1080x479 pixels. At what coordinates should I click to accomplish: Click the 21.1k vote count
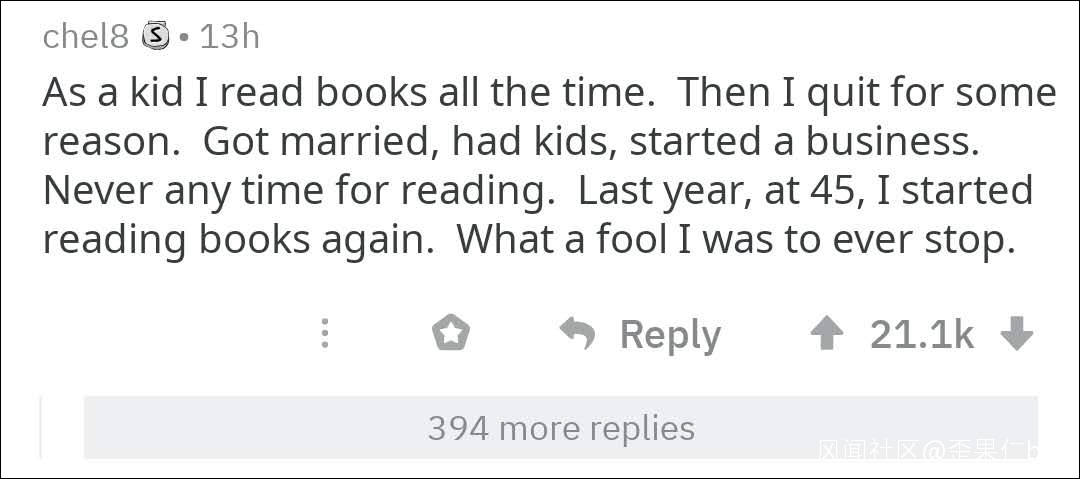(921, 334)
